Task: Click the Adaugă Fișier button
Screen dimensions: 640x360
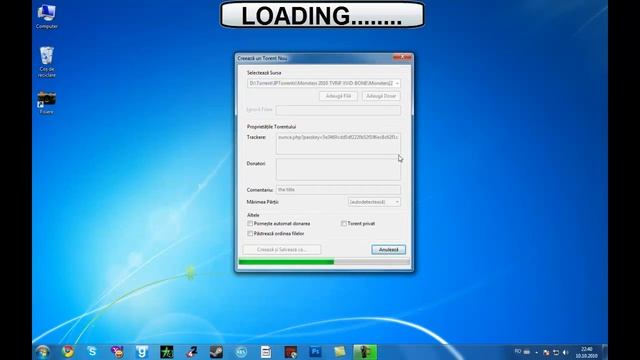Action: click(338, 96)
